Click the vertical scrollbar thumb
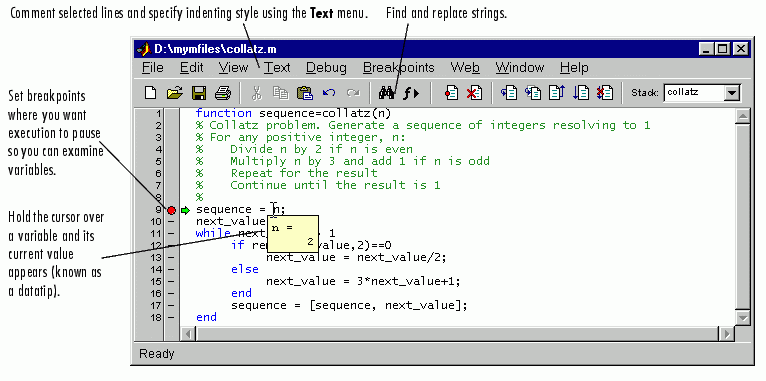766x381 pixels. [x=743, y=216]
